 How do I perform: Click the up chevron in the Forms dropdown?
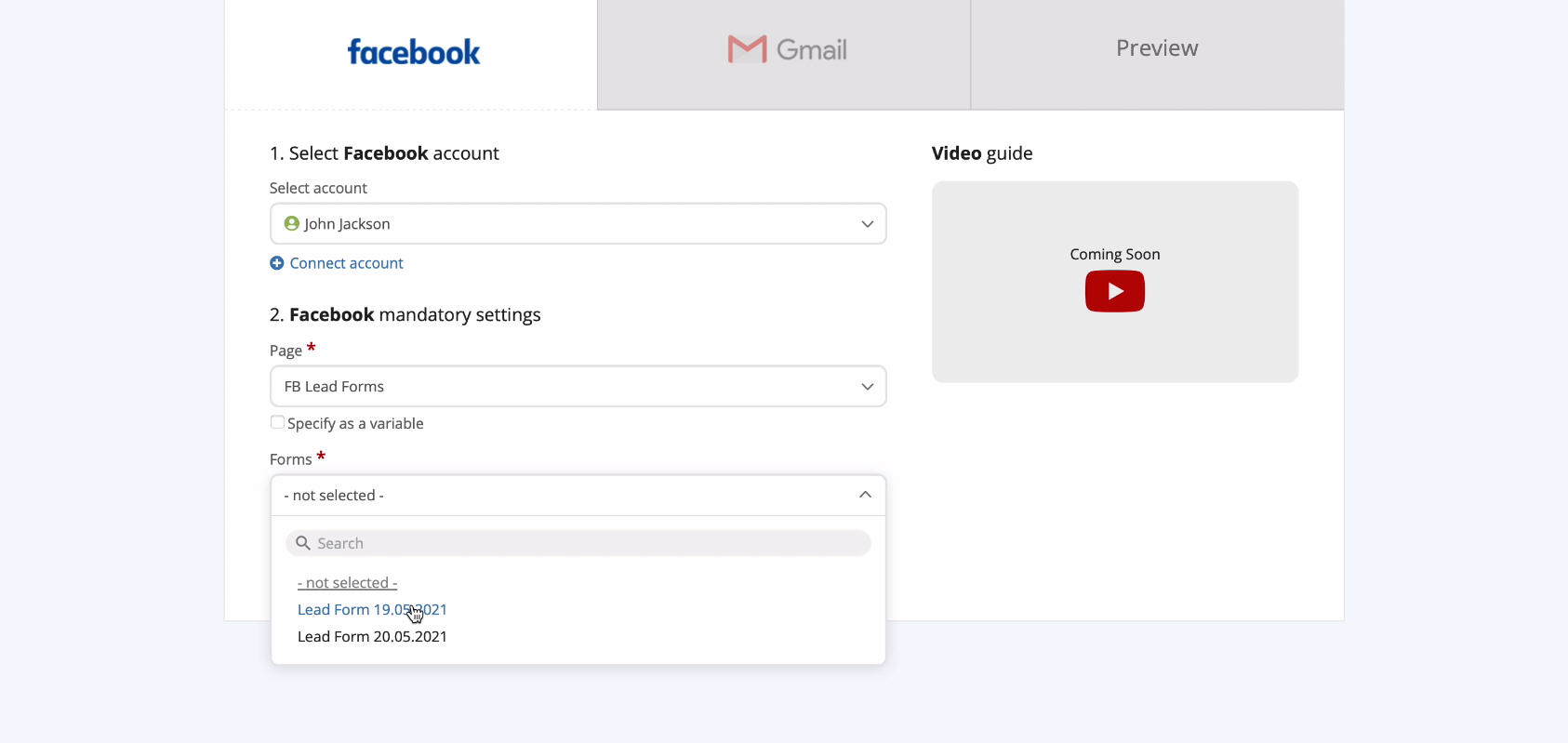pyautogui.click(x=865, y=495)
